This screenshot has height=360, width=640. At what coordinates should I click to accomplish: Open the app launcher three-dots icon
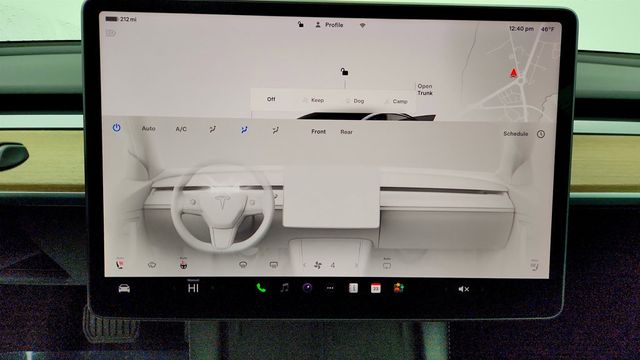[330, 288]
